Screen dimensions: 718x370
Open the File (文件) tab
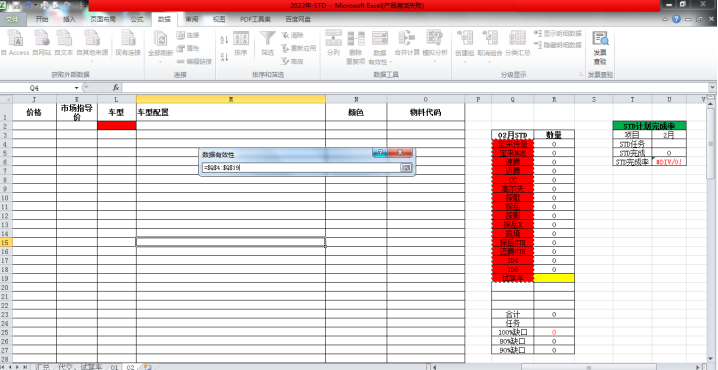click(x=12, y=19)
